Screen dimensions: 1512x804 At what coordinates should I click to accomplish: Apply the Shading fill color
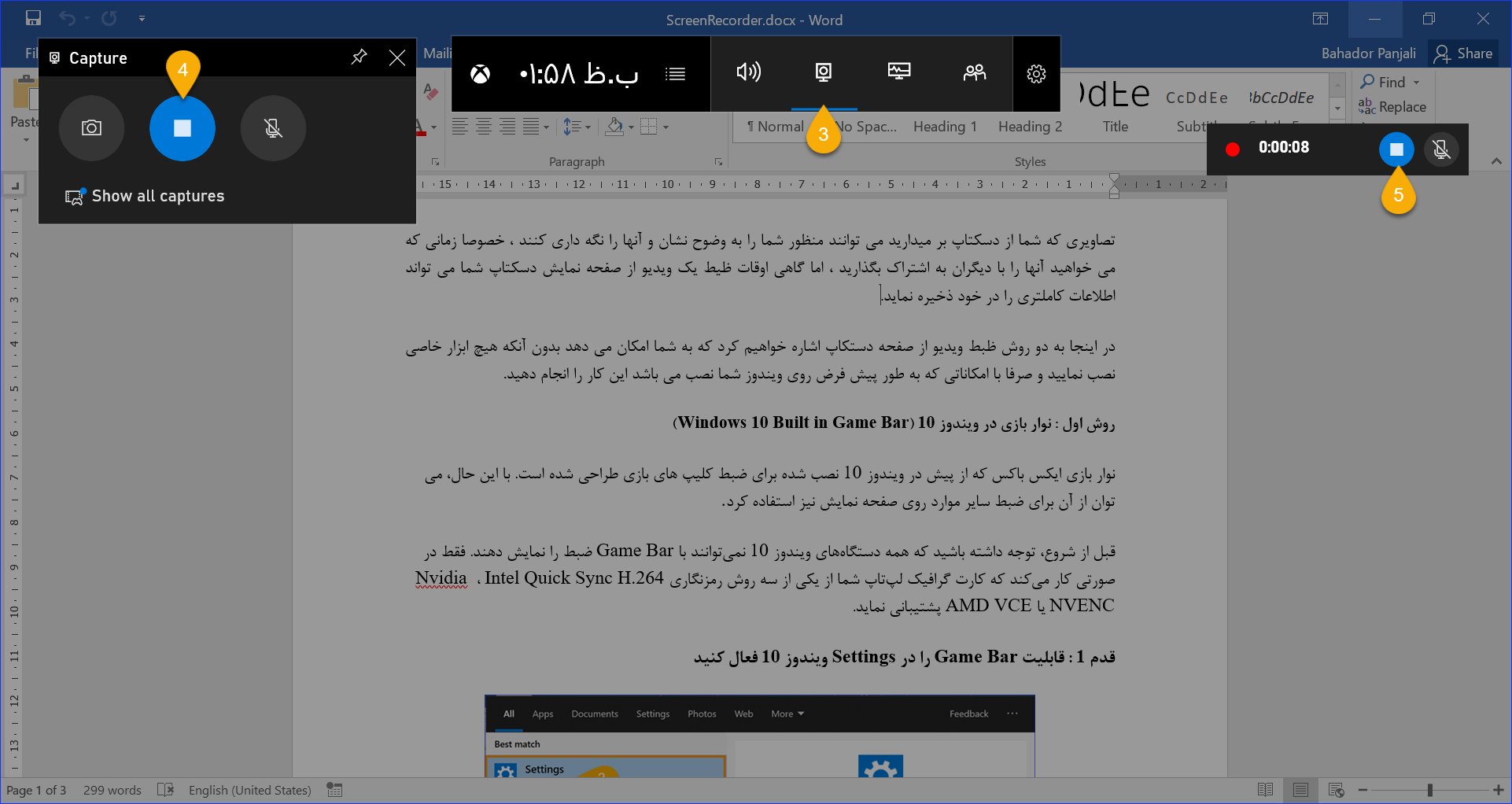(615, 127)
